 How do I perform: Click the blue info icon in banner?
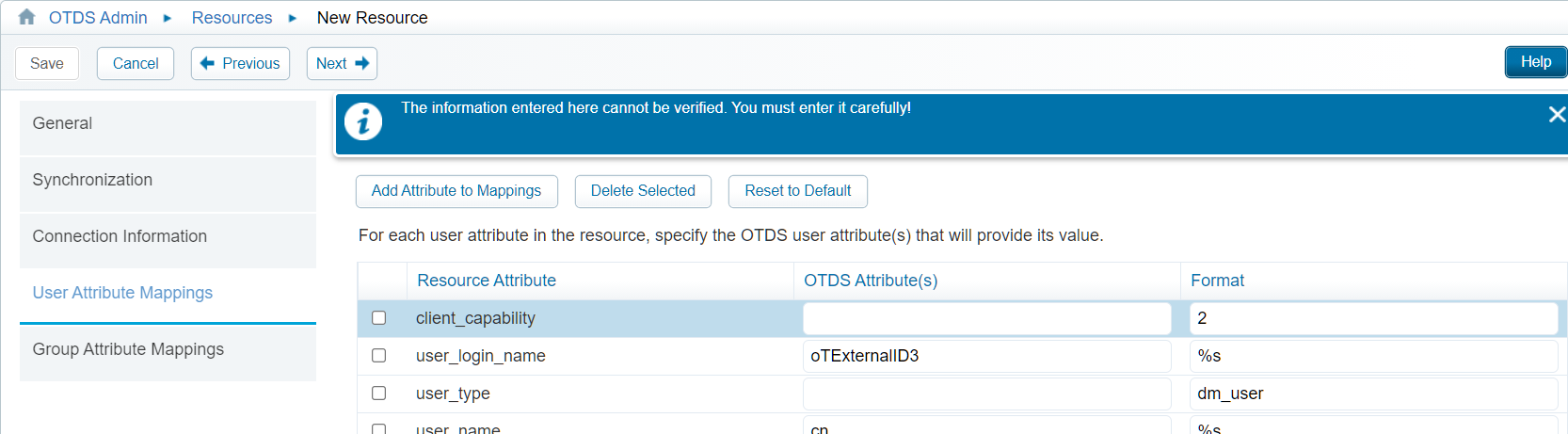coord(363,121)
